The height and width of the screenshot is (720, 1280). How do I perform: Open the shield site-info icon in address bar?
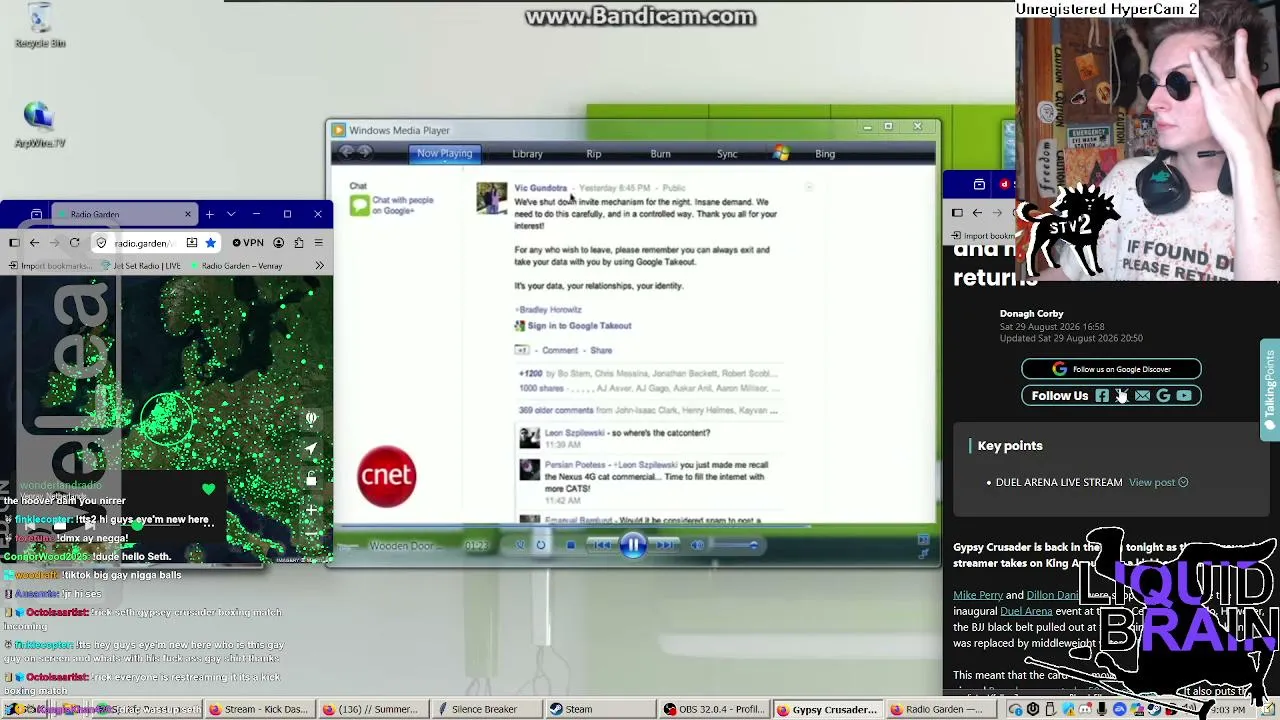[101, 243]
